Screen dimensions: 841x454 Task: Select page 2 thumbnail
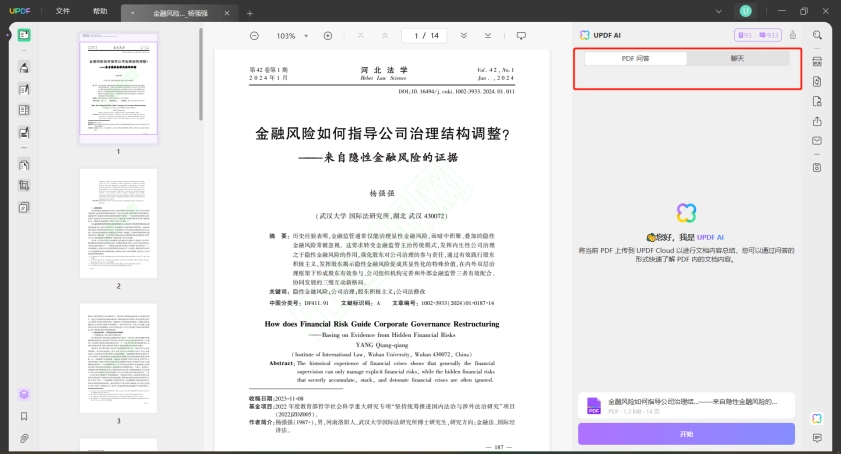tap(119, 224)
